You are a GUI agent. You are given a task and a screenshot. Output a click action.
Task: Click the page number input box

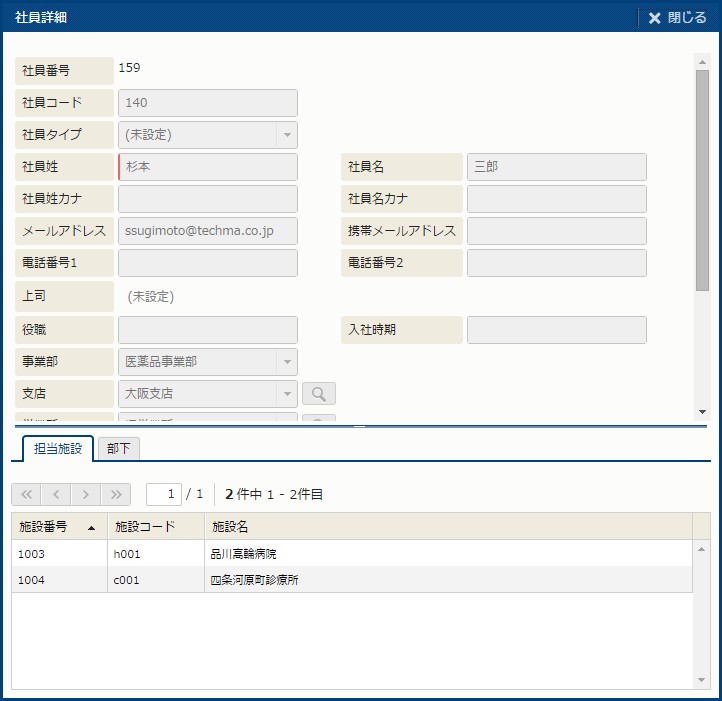tap(163, 494)
